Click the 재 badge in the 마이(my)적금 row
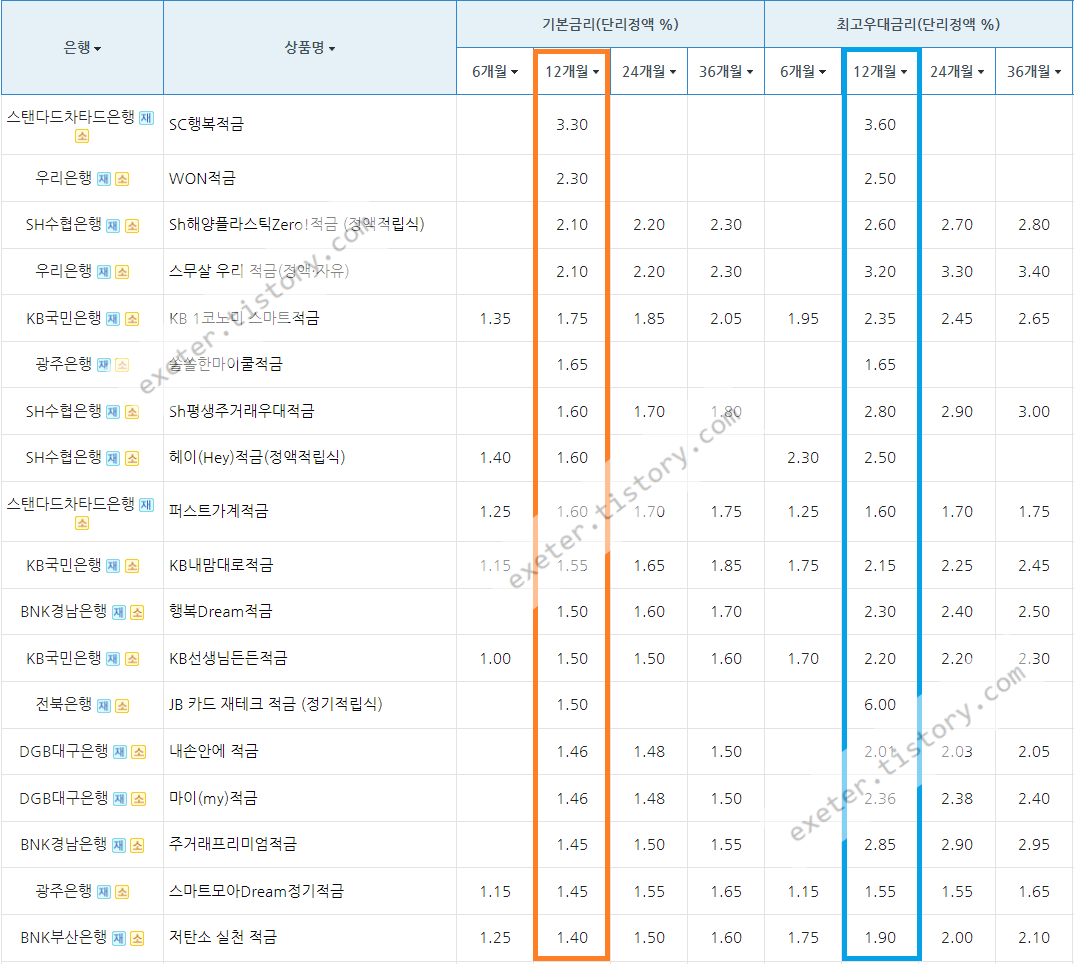Screen dimensions: 1074x964 click(120, 799)
